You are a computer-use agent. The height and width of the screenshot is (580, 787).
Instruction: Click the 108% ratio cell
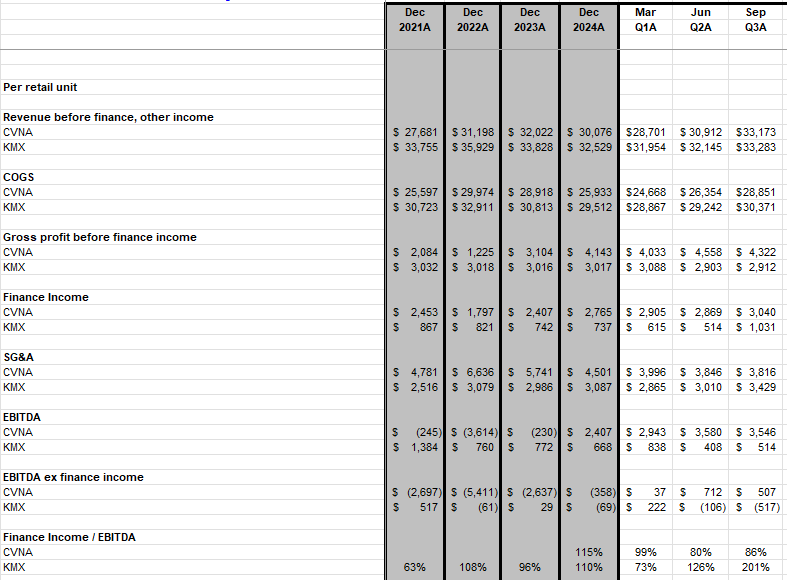pos(473,567)
